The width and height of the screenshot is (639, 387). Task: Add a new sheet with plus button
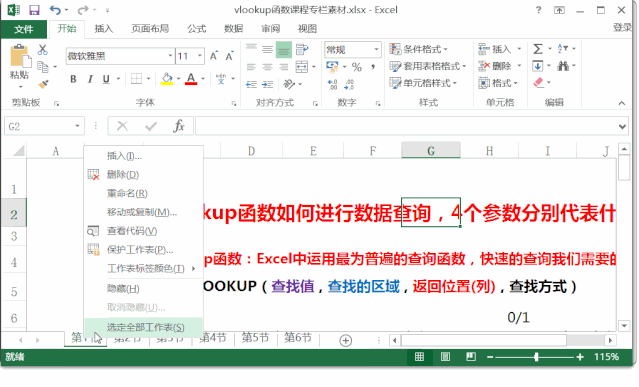tap(346, 340)
